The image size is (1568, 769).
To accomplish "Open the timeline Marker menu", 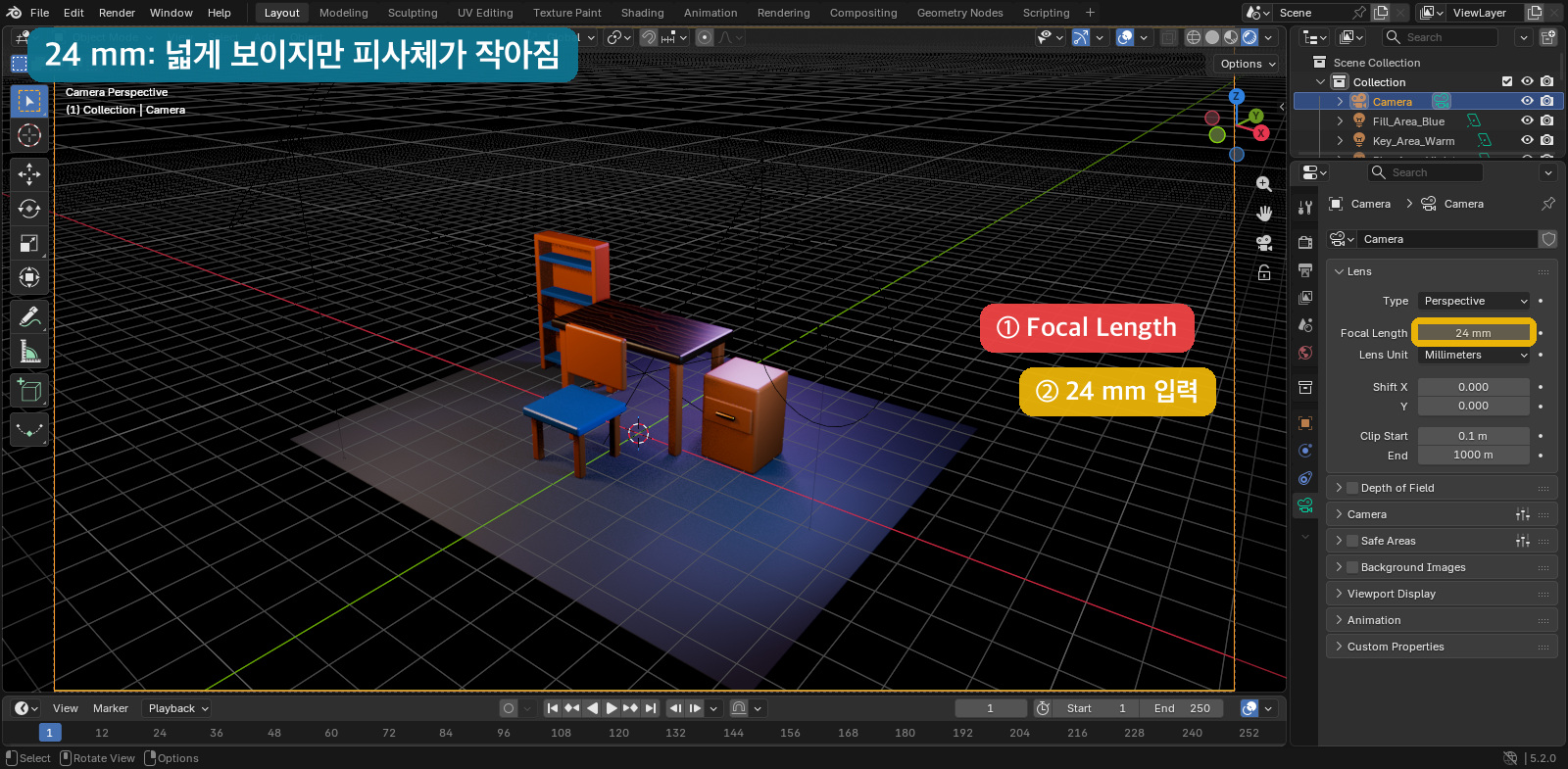I will point(110,708).
